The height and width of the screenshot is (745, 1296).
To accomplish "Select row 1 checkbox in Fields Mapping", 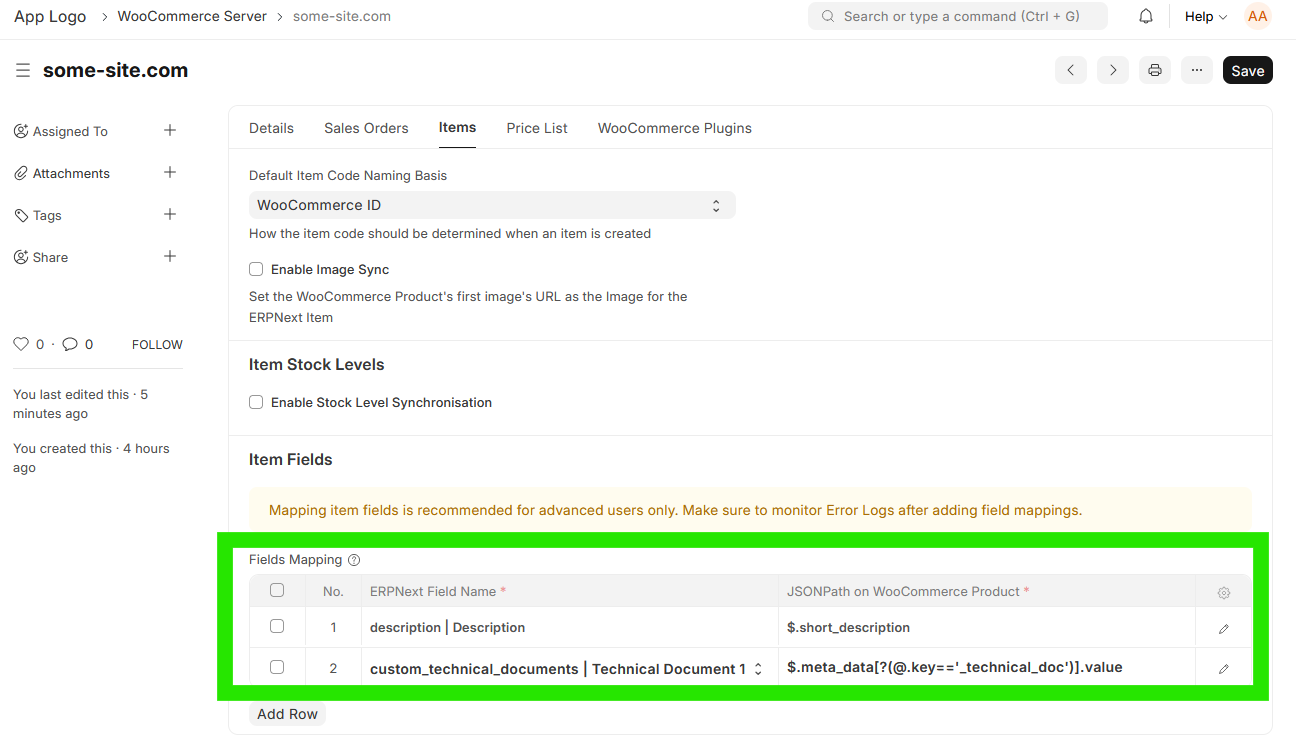I will pyautogui.click(x=277, y=626).
